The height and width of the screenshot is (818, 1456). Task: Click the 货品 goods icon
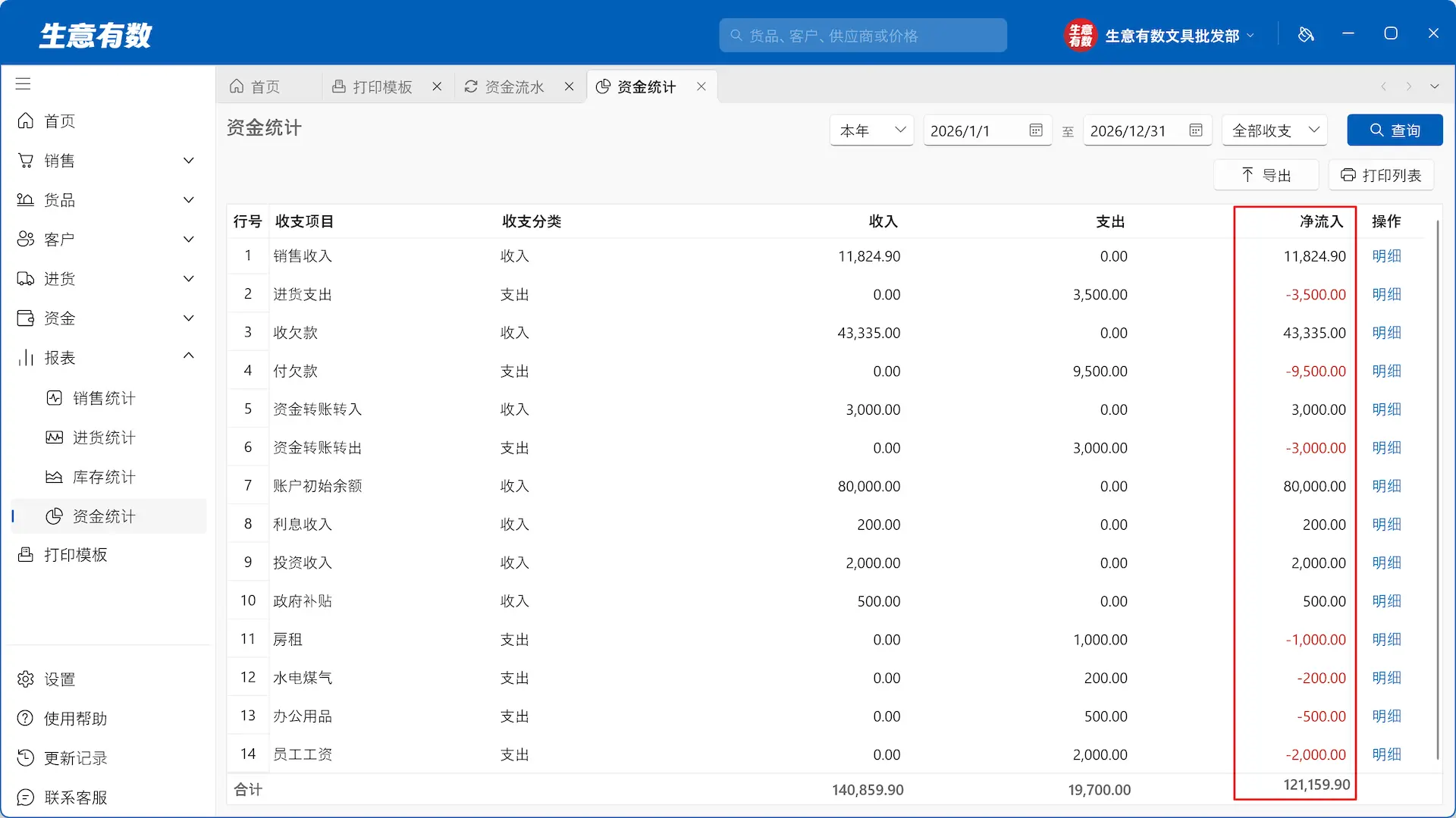tap(26, 200)
